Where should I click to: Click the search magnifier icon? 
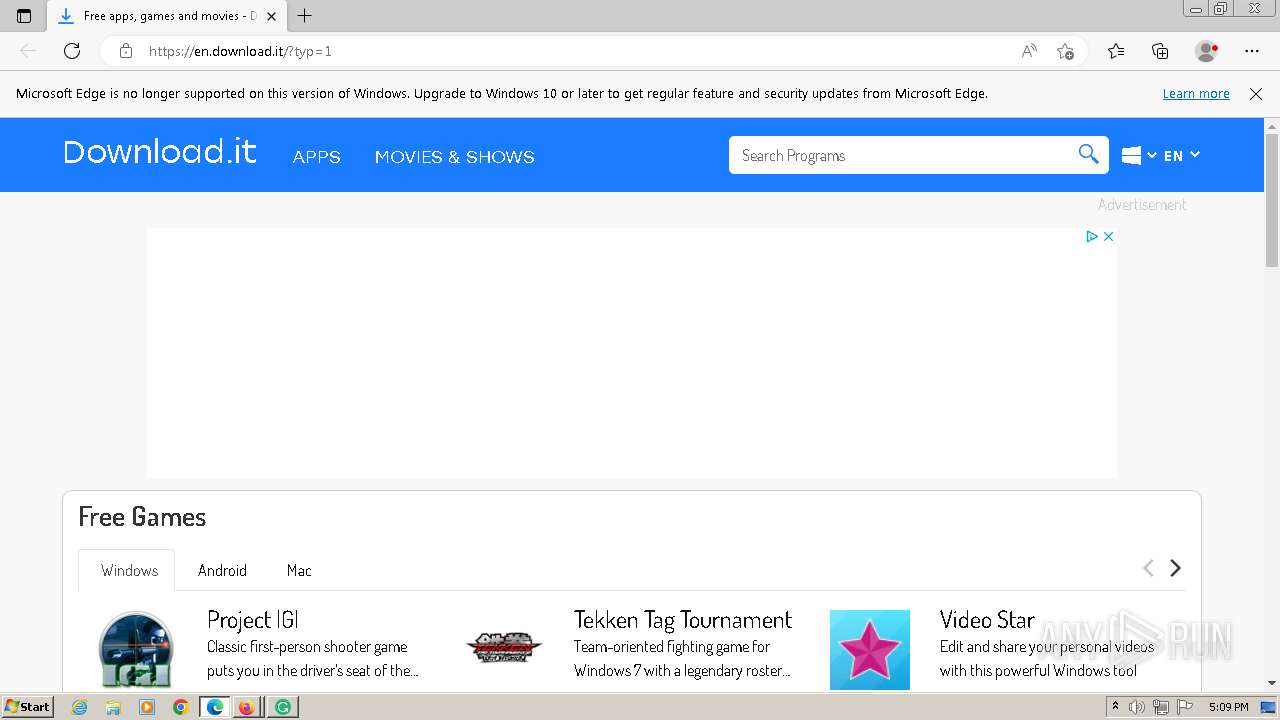(x=1088, y=154)
